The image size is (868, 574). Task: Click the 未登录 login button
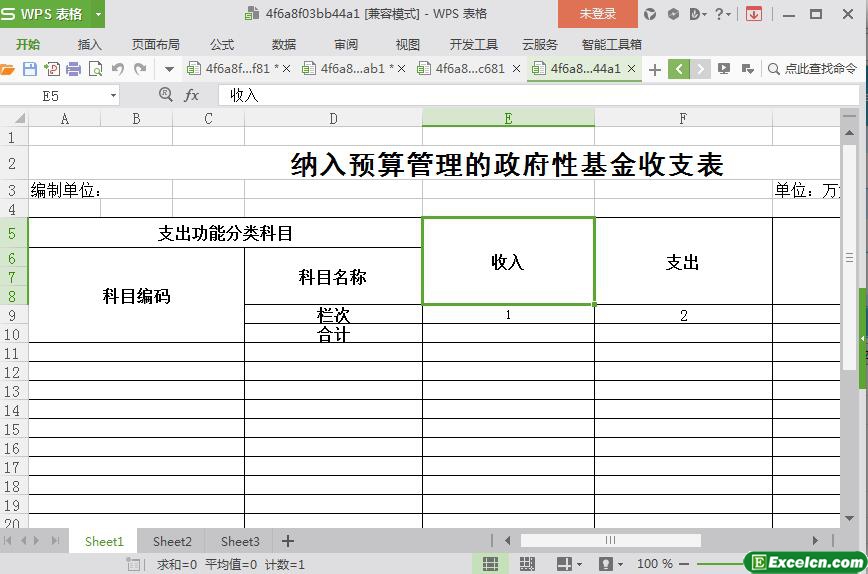(598, 14)
